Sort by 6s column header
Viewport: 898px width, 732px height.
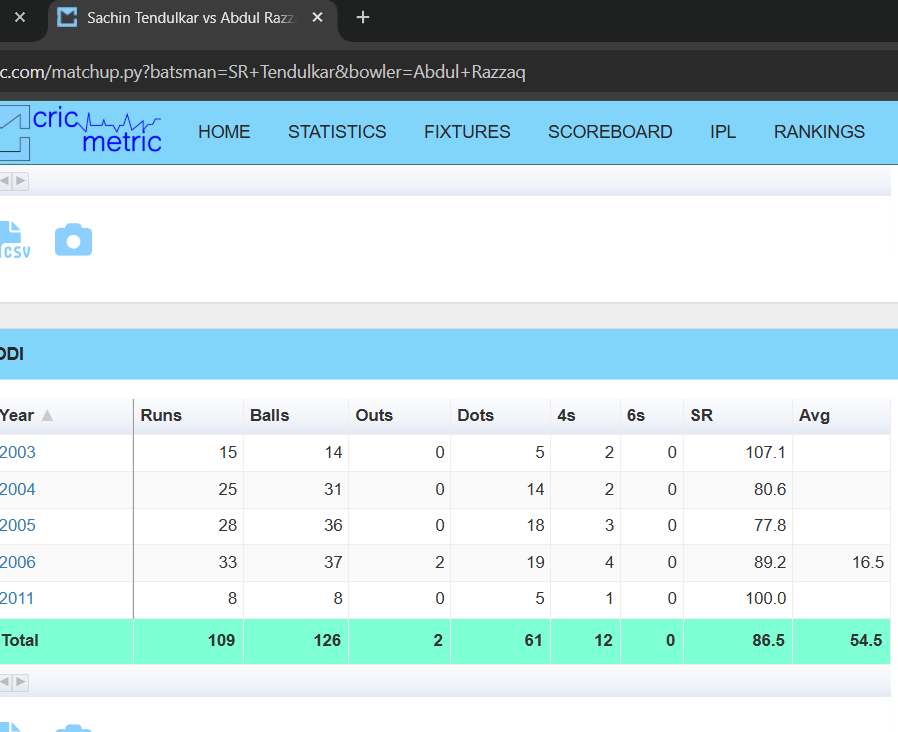point(652,416)
